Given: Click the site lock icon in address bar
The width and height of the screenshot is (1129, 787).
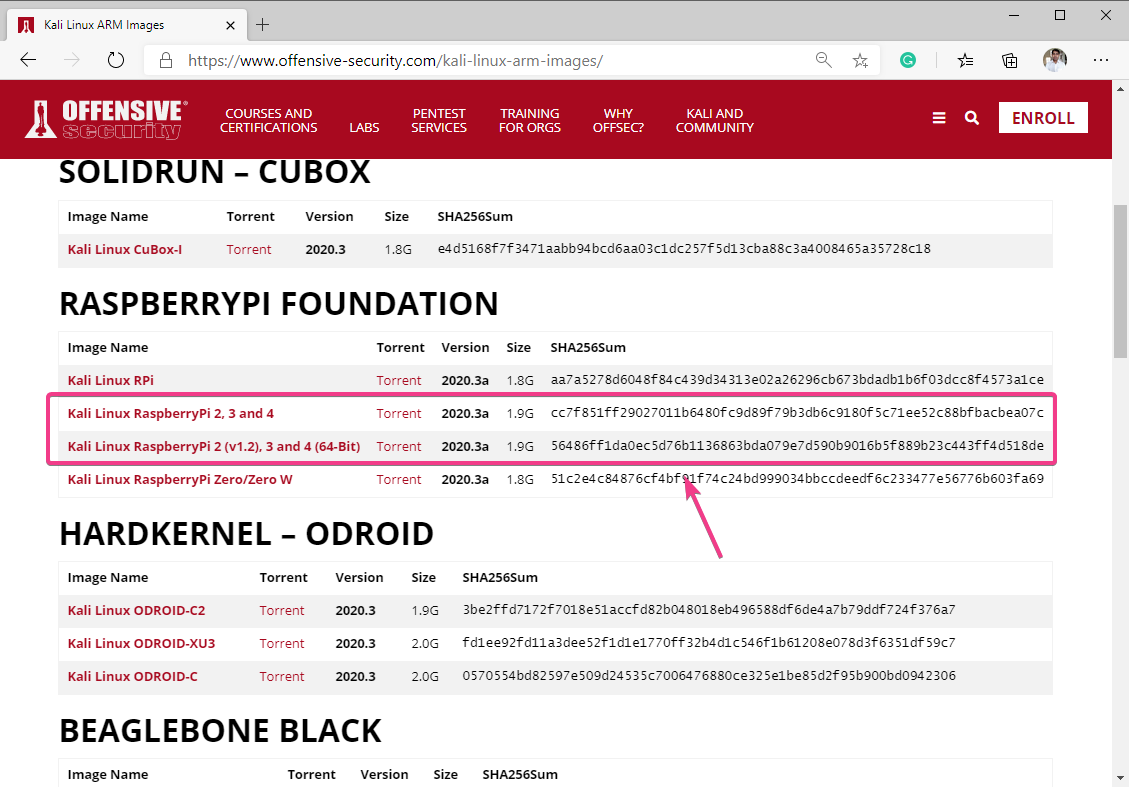Looking at the screenshot, I should (x=166, y=60).
